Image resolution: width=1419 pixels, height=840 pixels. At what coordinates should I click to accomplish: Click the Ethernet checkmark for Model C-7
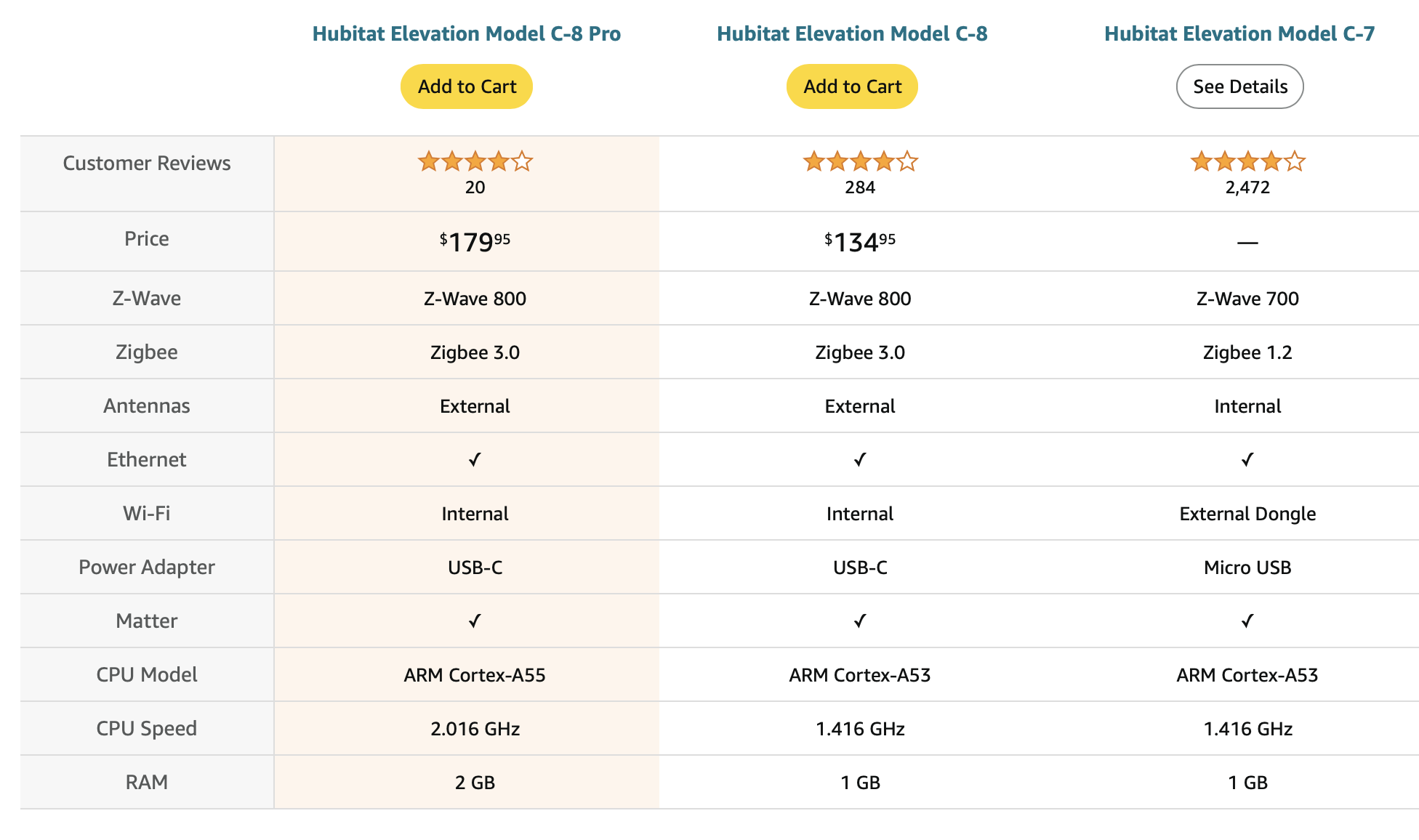[x=1247, y=459]
